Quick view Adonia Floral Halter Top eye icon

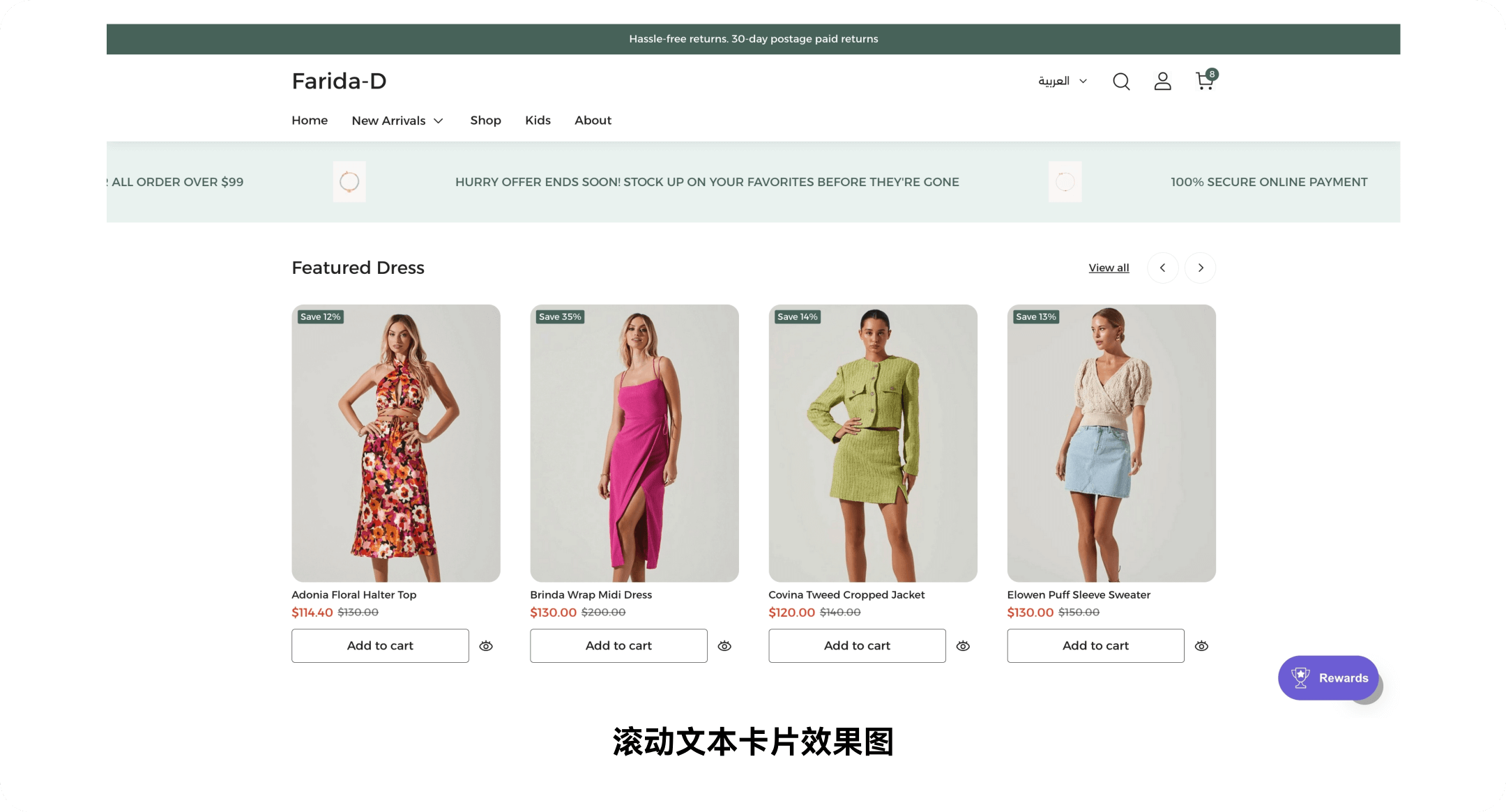point(486,646)
